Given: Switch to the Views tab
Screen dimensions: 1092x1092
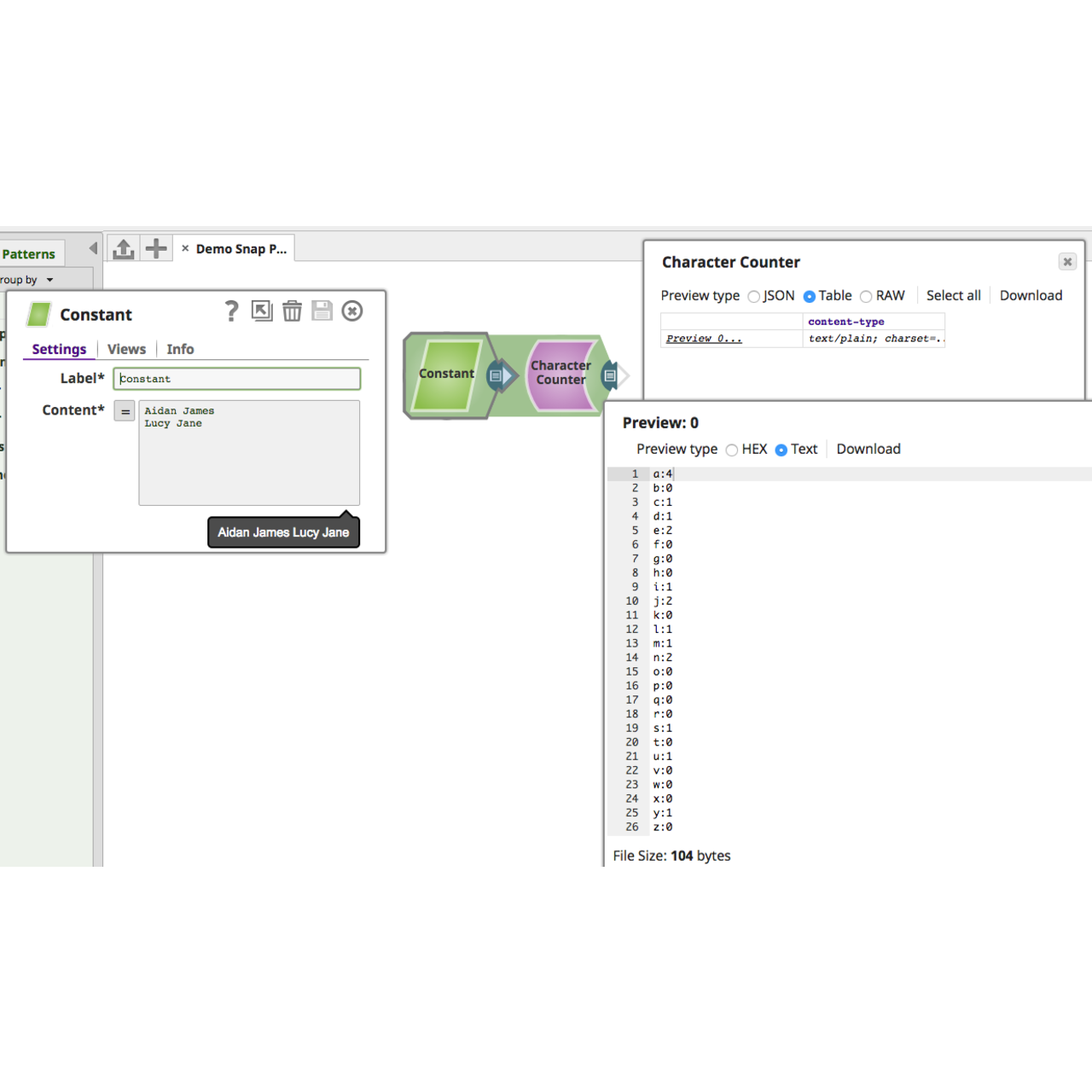Looking at the screenshot, I should (x=126, y=349).
